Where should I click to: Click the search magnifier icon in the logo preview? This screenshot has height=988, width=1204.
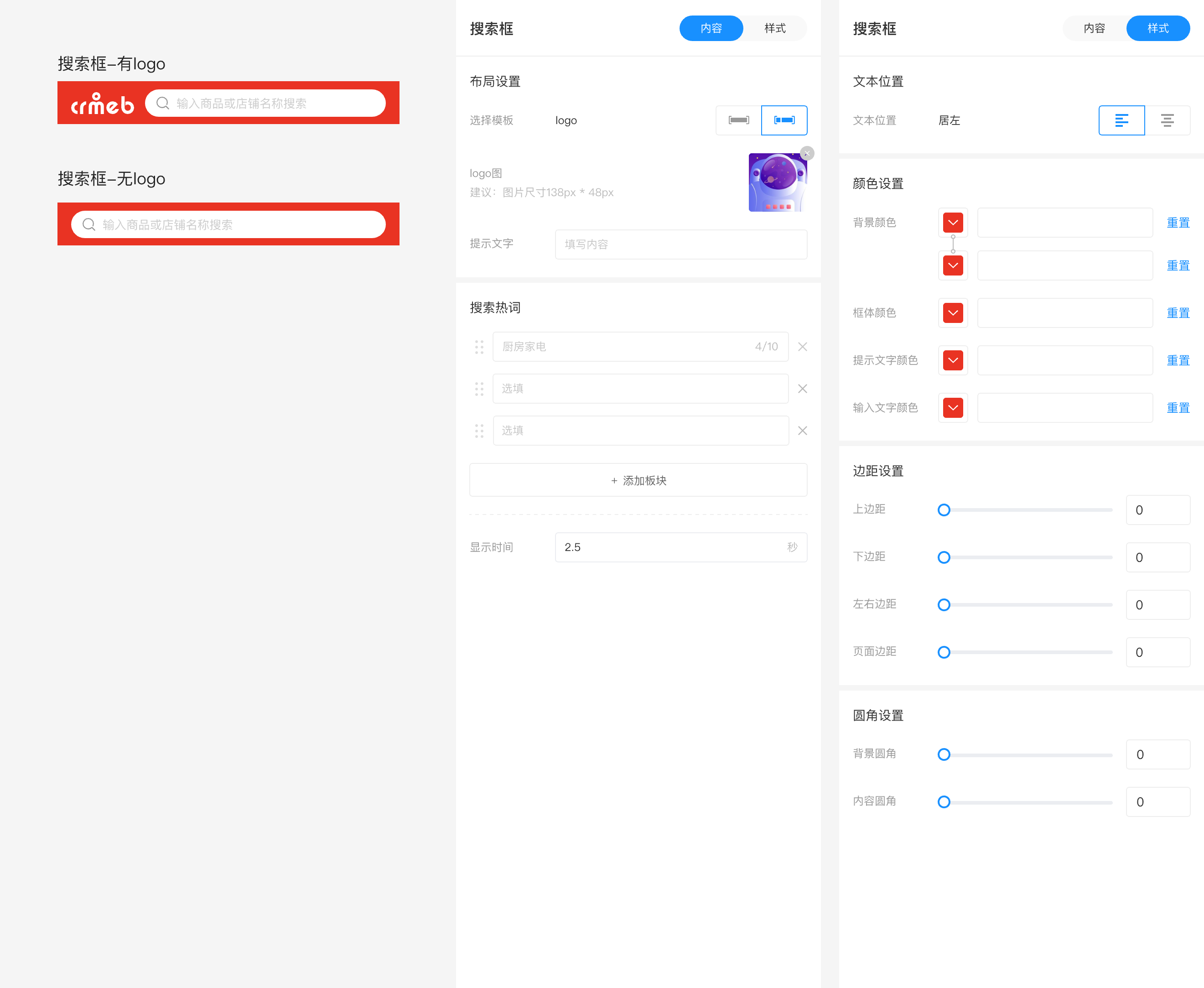pos(162,103)
